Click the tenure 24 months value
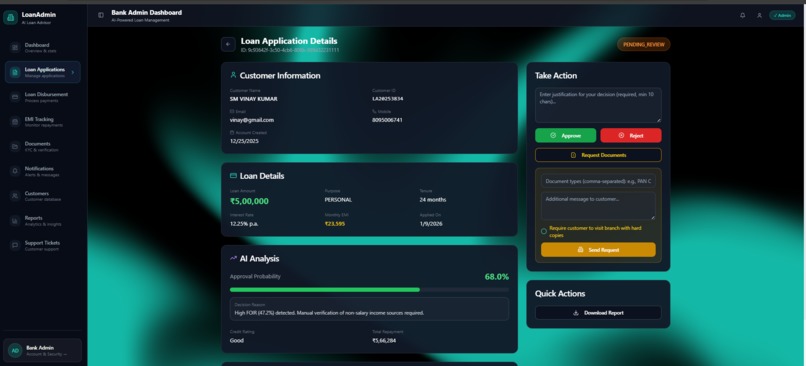The width and height of the screenshot is (806, 366). coord(433,199)
